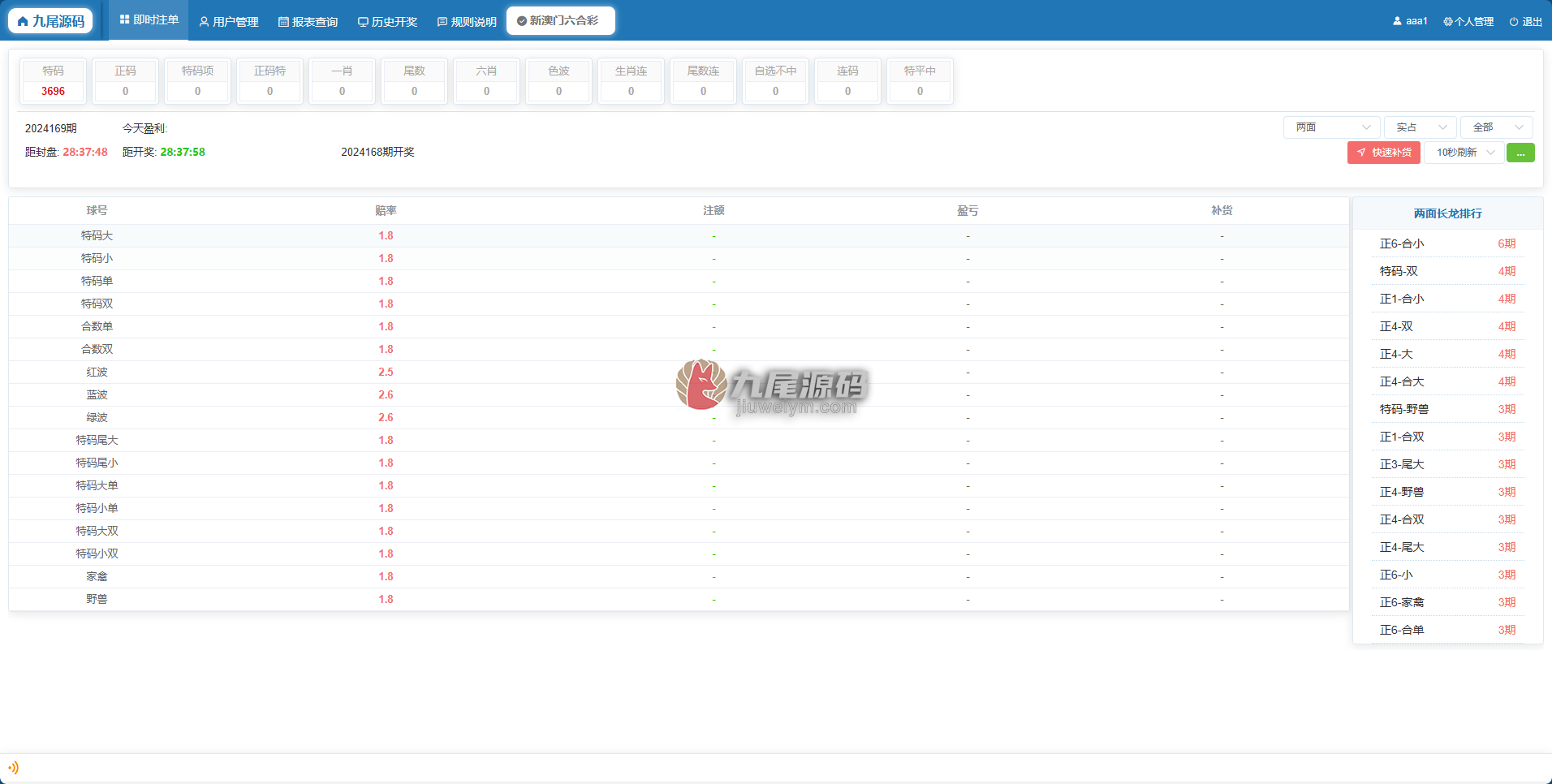This screenshot has width=1552, height=784.
Task: Select the 尾数连 category card
Action: coord(703,81)
